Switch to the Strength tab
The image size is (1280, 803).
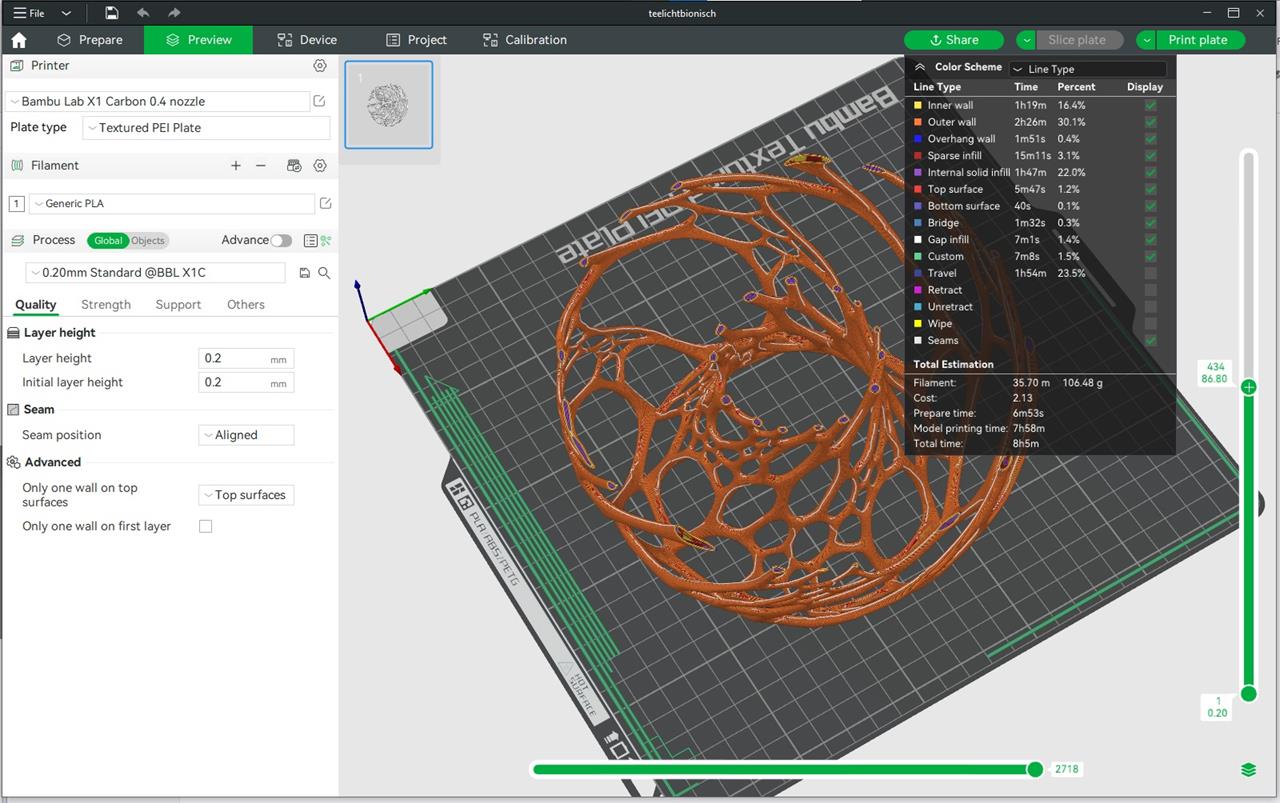tap(106, 305)
